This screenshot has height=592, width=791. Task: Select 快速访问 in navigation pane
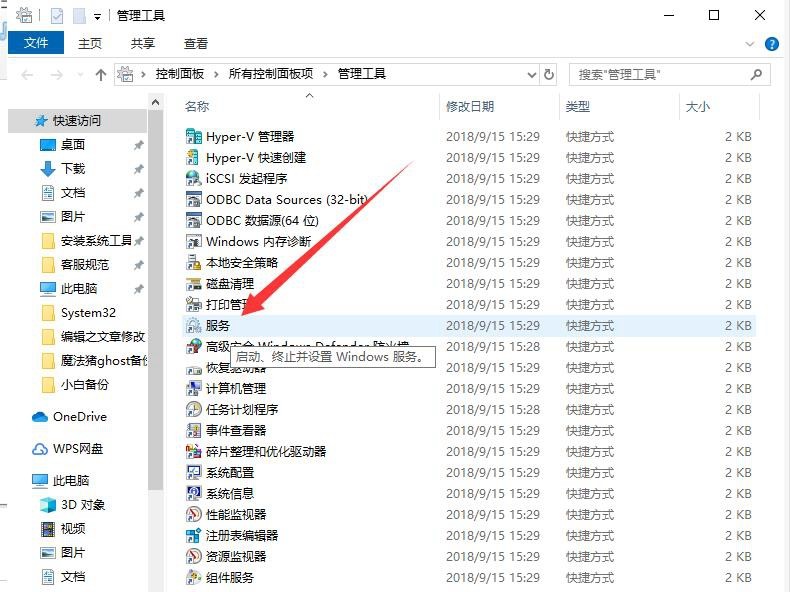pyautogui.click(x=77, y=121)
